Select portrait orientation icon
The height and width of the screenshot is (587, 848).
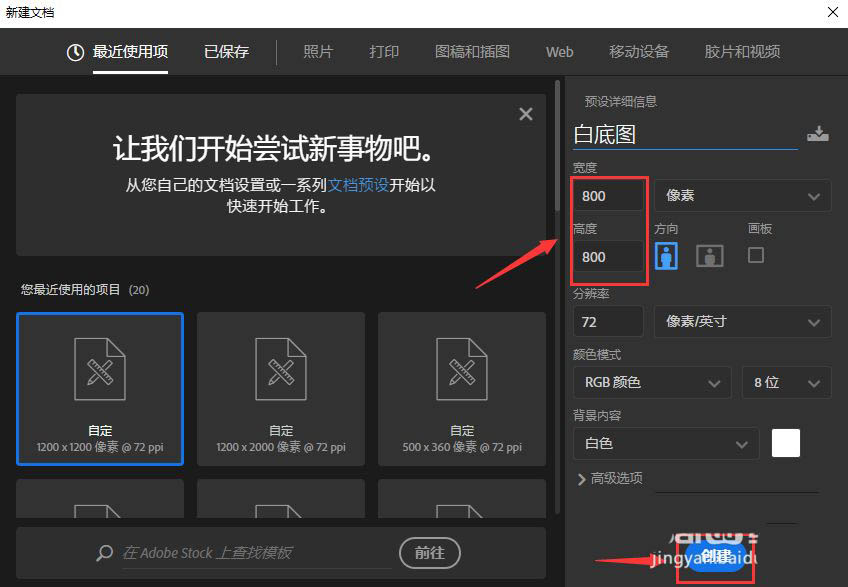pos(666,255)
